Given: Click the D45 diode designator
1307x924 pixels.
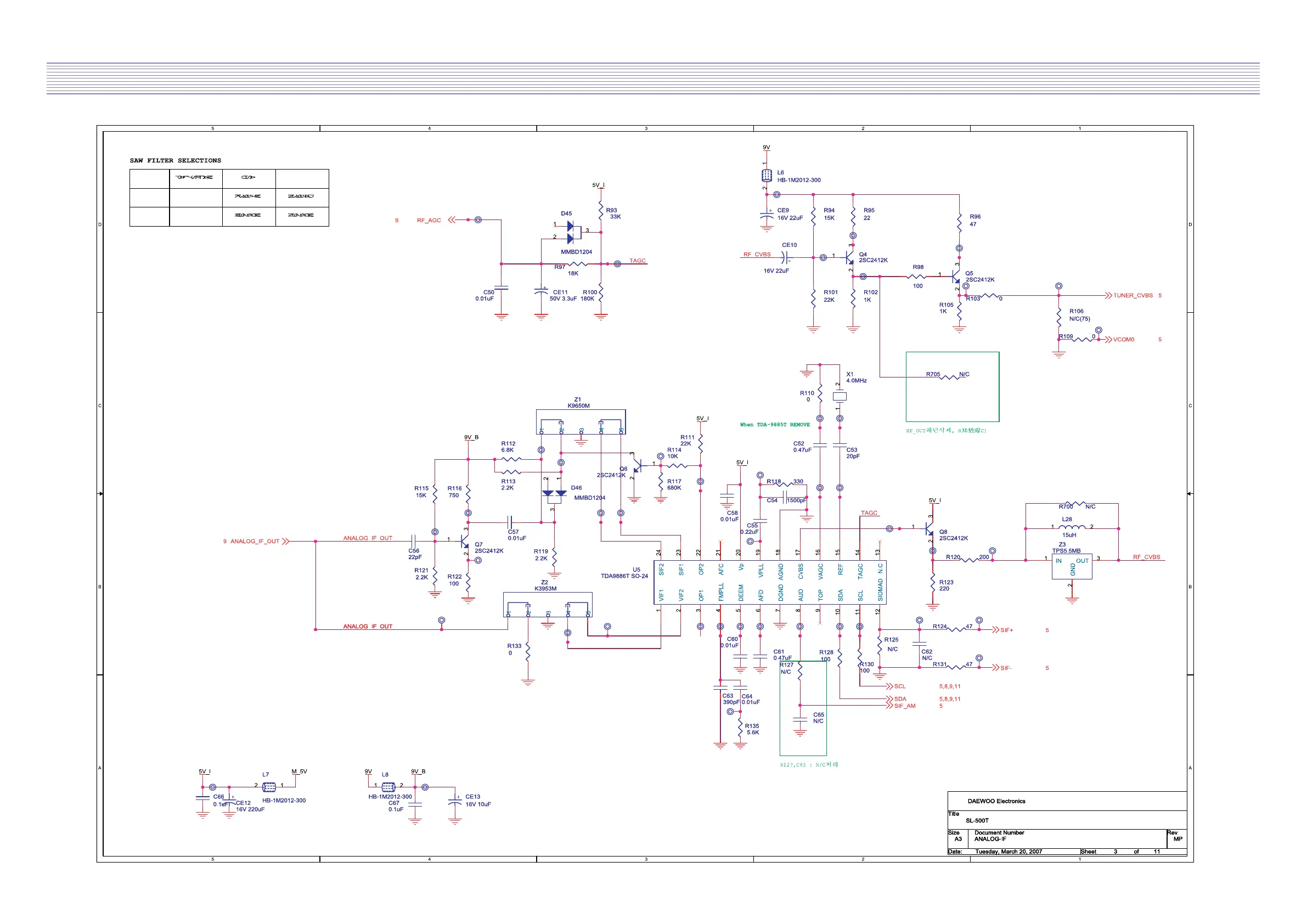Looking at the screenshot, I should click(566, 214).
